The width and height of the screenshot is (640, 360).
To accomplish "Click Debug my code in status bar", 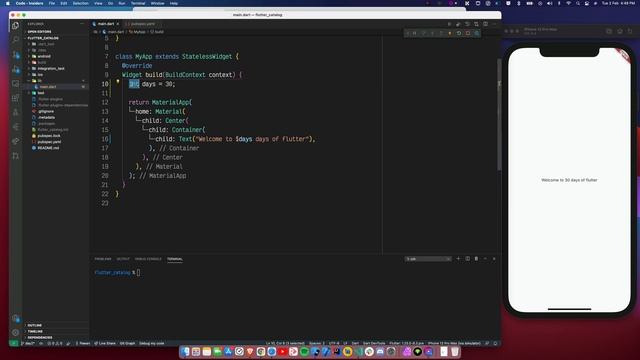I will (152, 343).
